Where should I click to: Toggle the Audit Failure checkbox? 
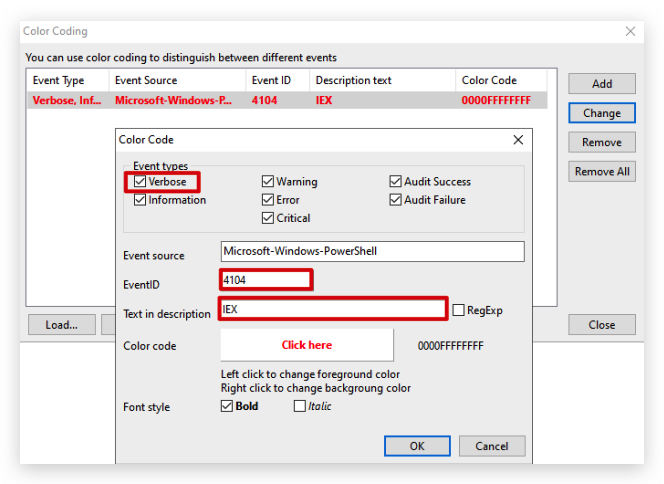click(x=395, y=199)
